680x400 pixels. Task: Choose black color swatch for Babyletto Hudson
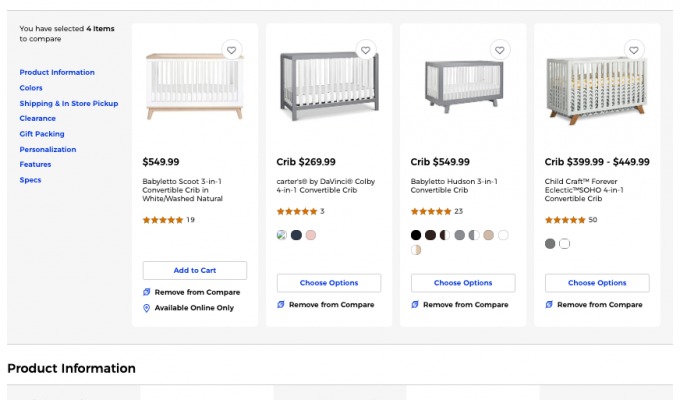416,235
